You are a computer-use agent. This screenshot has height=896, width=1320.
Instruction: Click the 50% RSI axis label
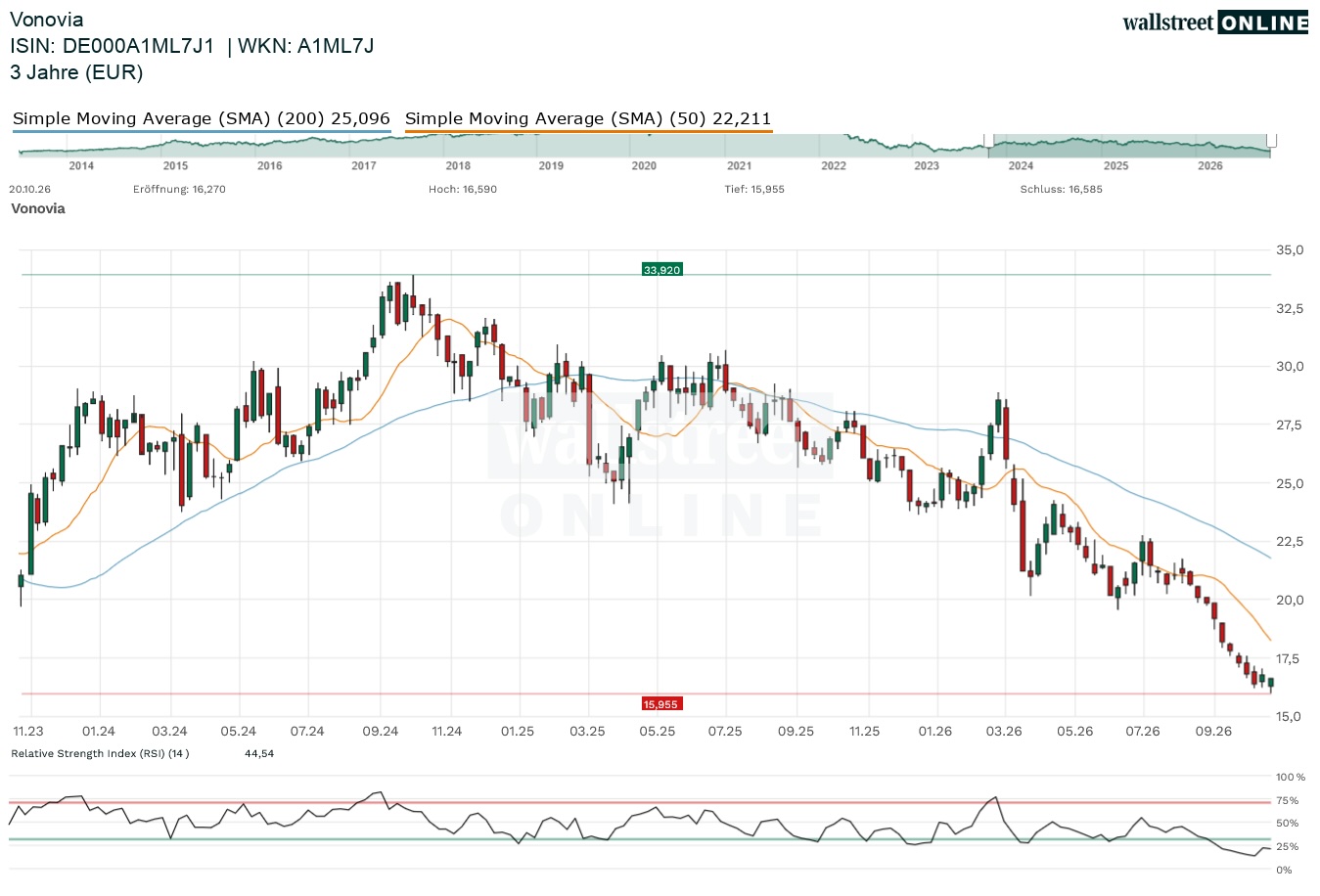(1288, 824)
